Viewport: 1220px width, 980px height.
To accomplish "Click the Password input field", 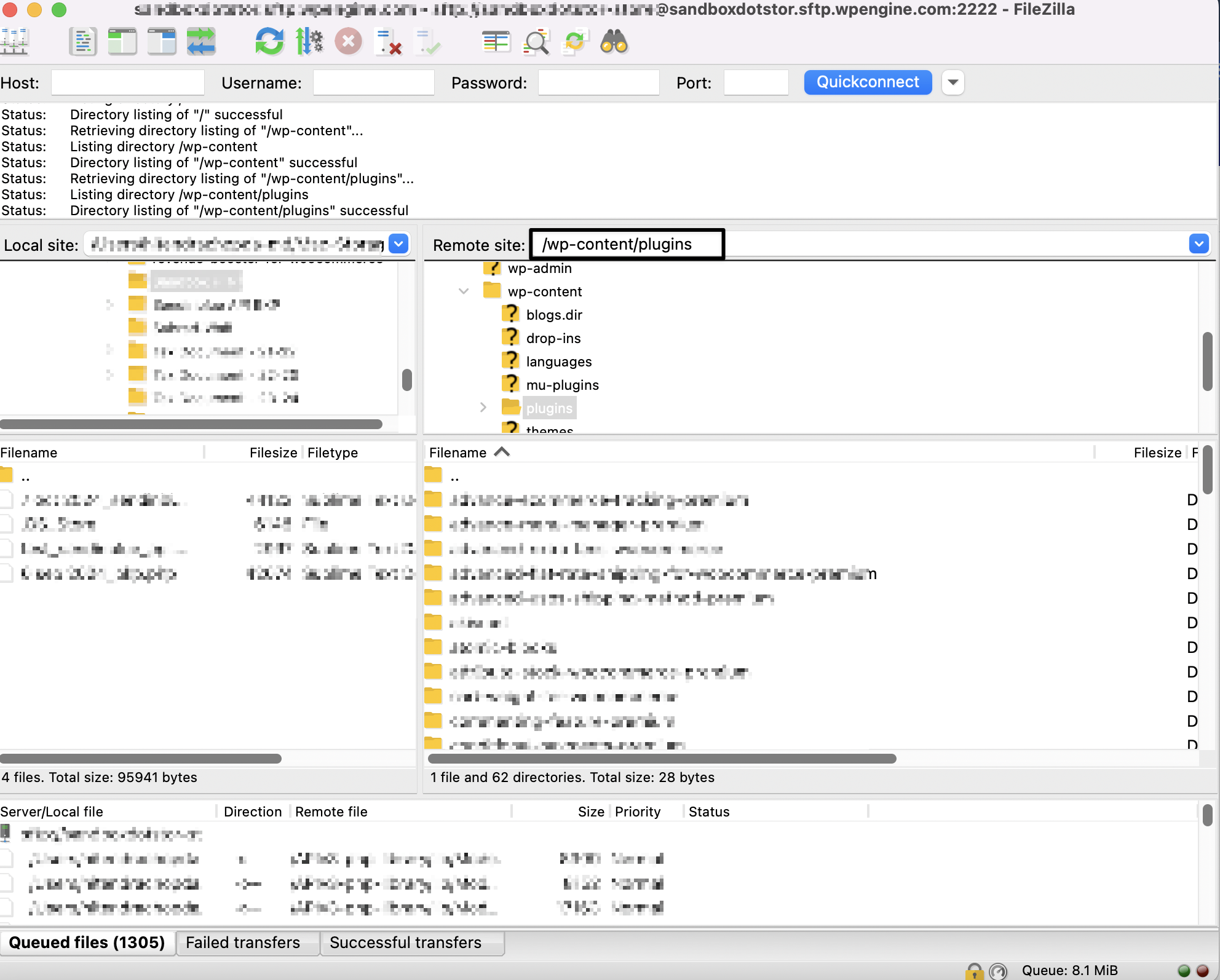I will (x=599, y=82).
